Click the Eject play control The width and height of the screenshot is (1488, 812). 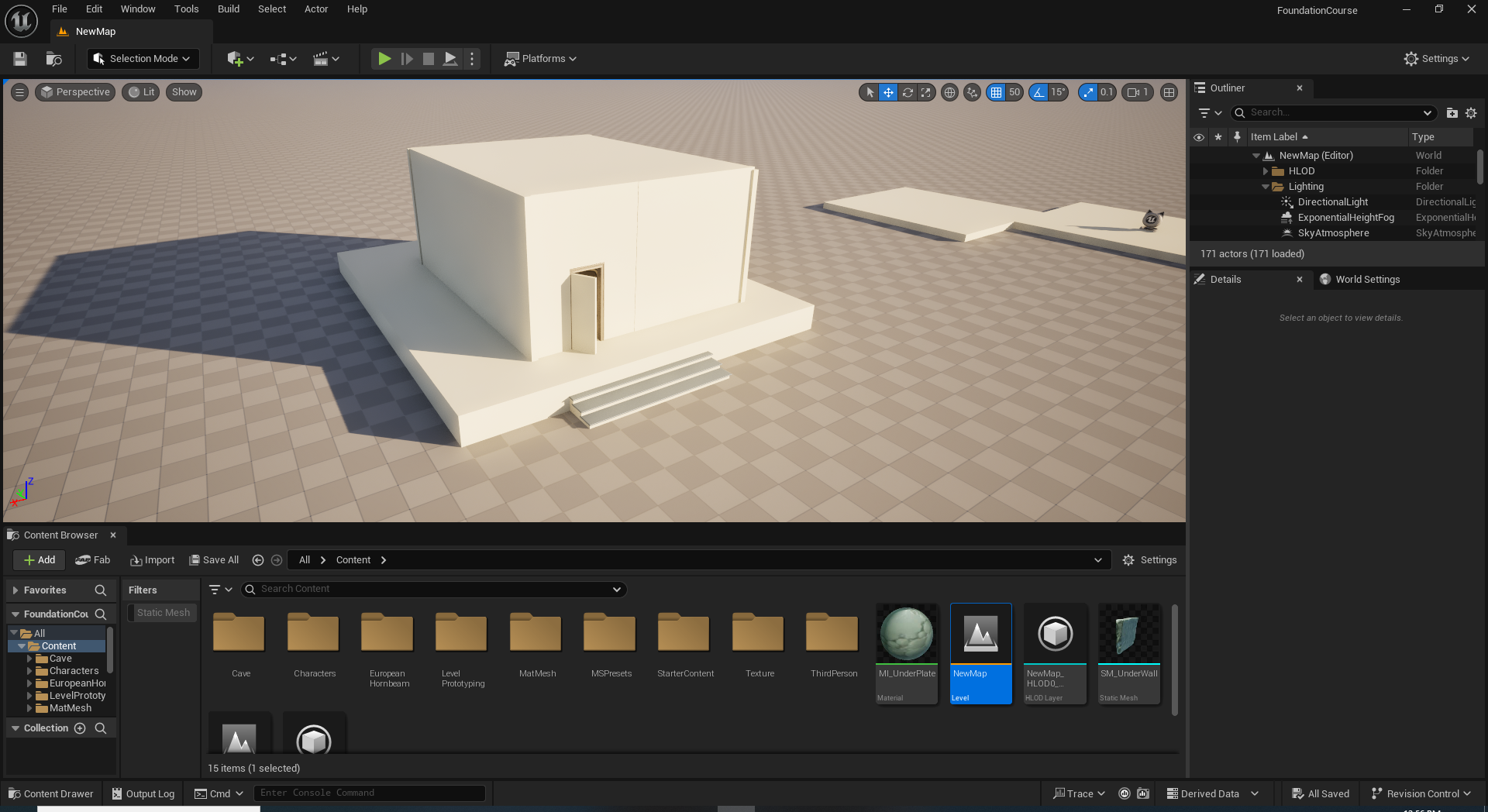click(450, 59)
